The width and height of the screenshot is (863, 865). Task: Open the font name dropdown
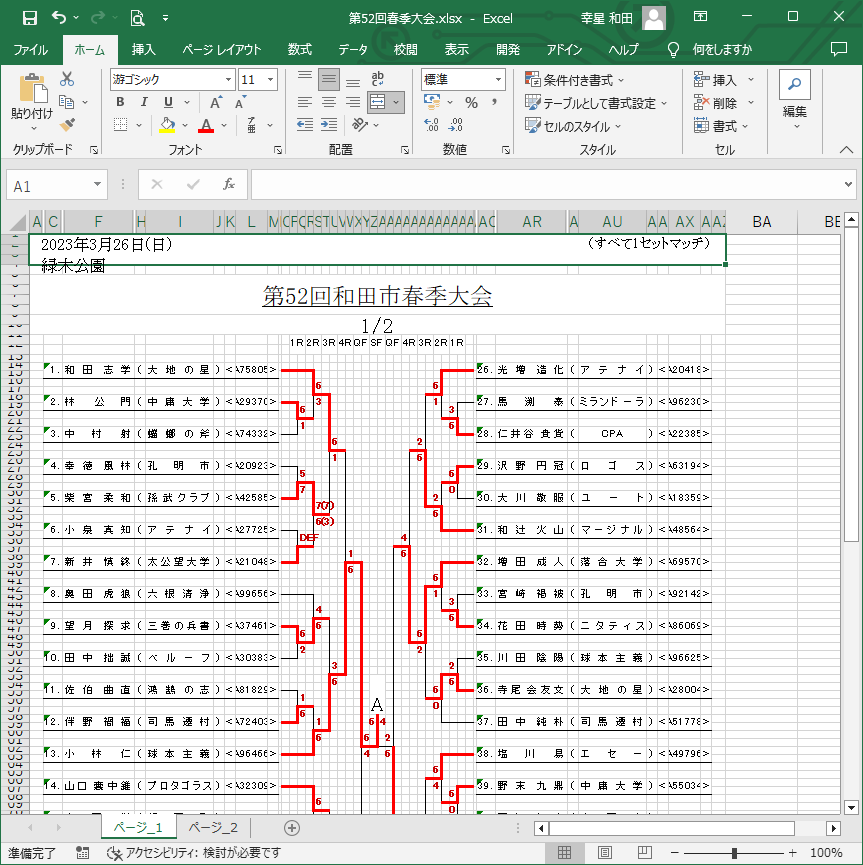tap(228, 79)
